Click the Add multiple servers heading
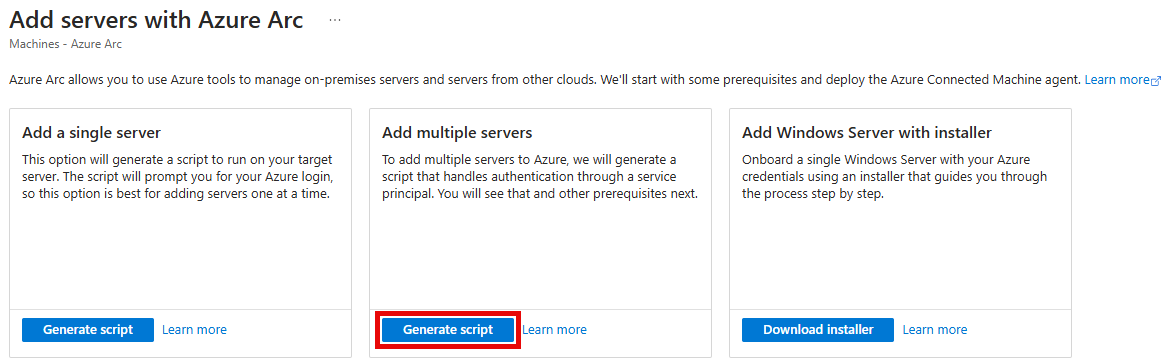Screen dimensions: 1168x364 click(x=457, y=133)
